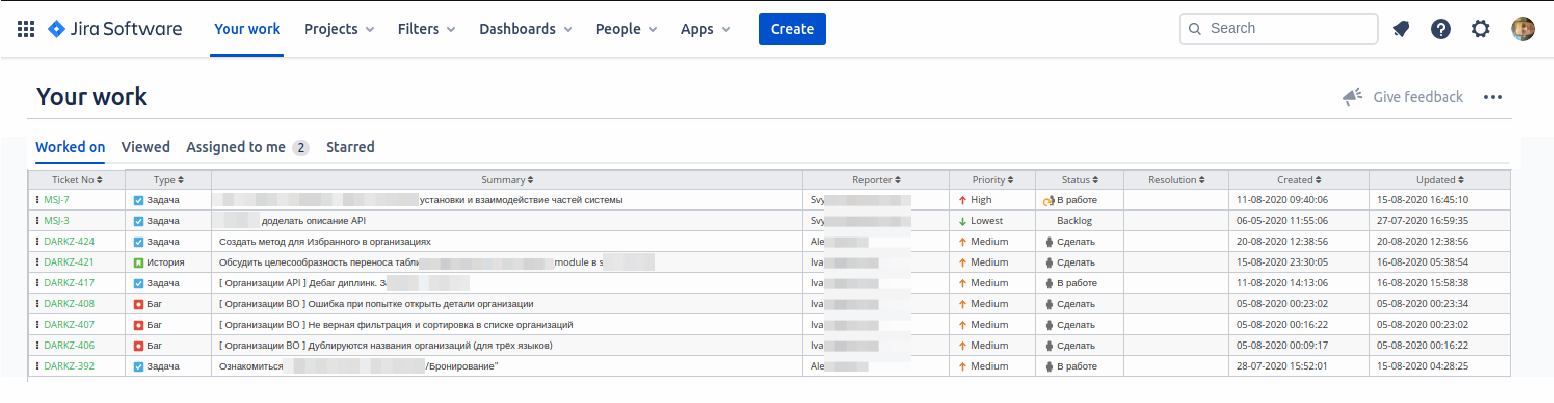Click the status icon for DARKZ-424
Viewport: 1554px width, 403px height.
(x=1049, y=241)
